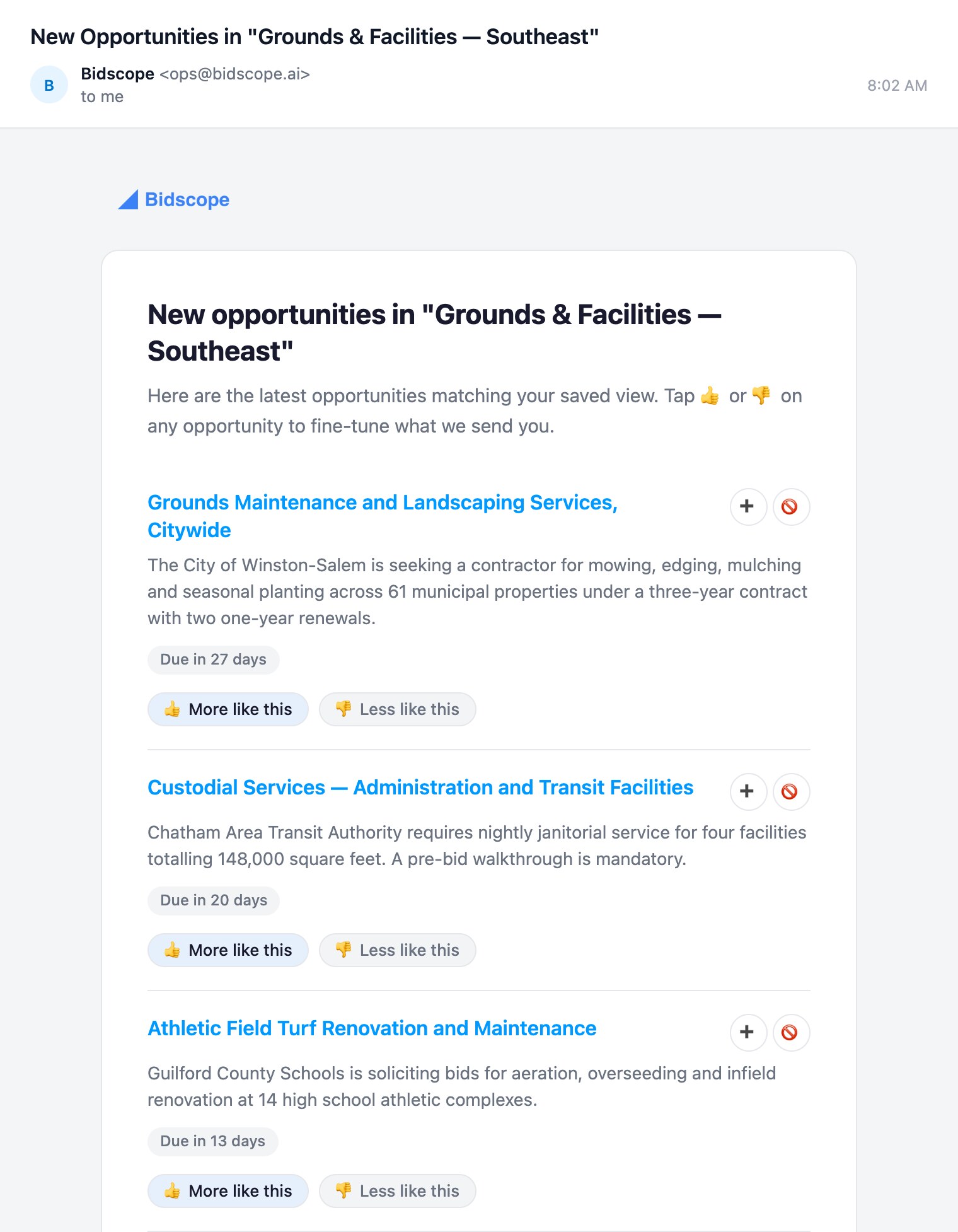Click the block icon for Custodial Services opportunity

791,791
